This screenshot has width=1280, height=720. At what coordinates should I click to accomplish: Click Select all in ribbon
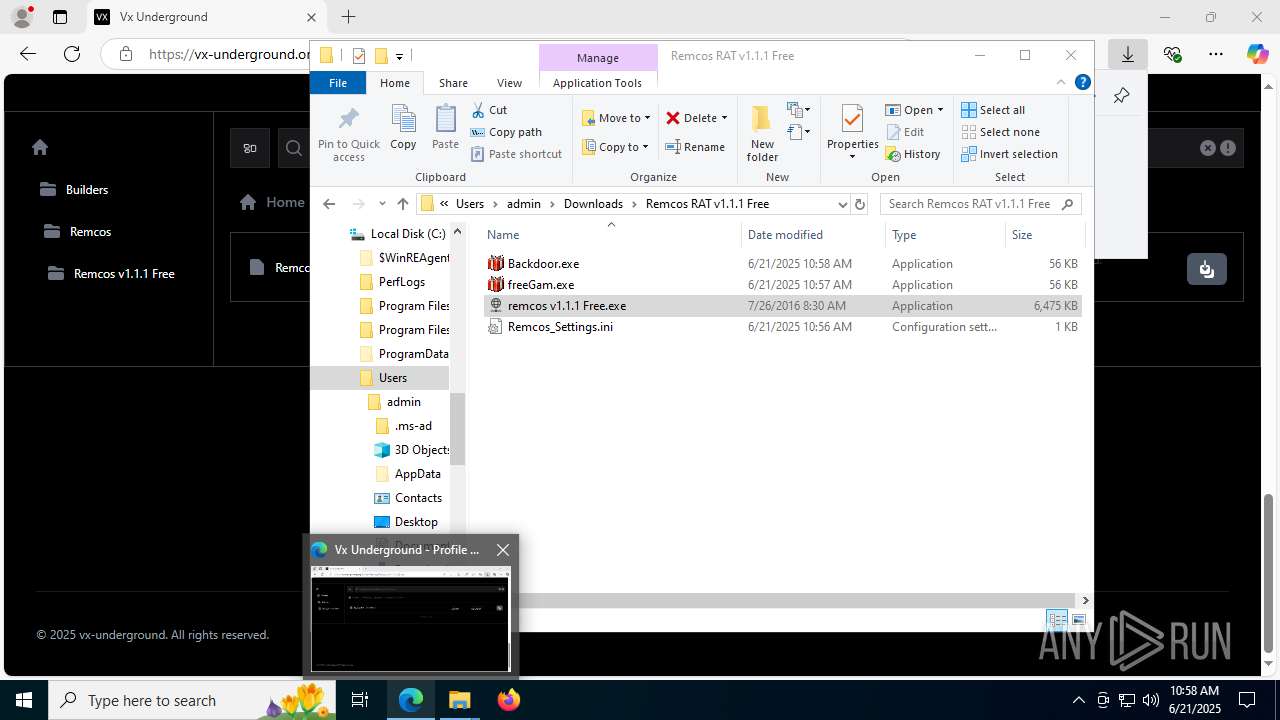pos(993,110)
